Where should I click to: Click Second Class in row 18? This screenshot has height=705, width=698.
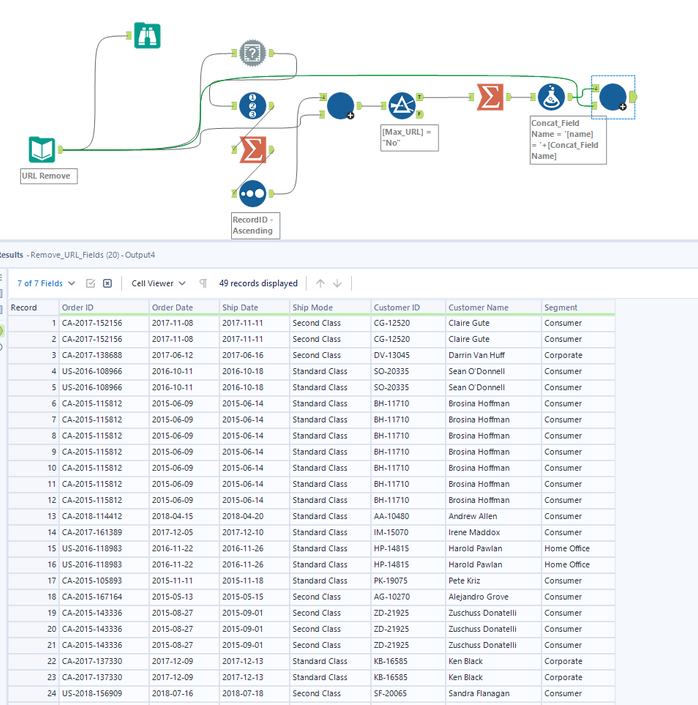point(330,597)
